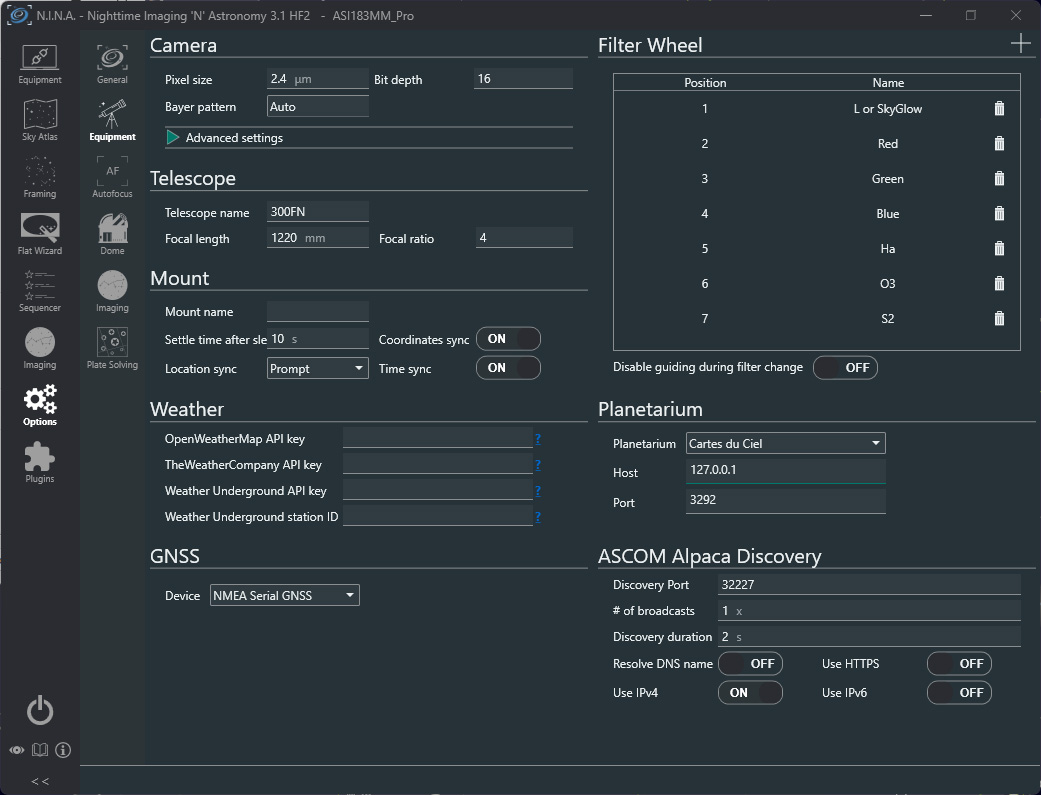Open Sky Atlas from the sidebar
The height and width of the screenshot is (795, 1041).
pos(40,122)
